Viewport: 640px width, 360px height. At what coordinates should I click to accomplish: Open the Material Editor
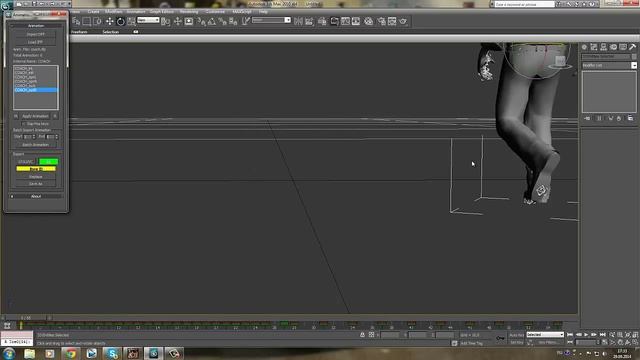pos(369,21)
